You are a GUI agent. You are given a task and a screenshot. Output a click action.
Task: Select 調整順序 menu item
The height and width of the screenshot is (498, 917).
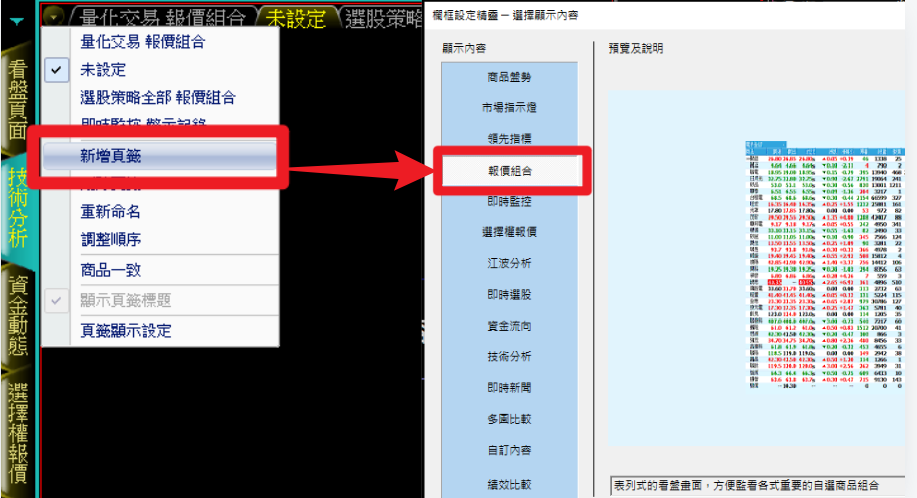coord(111,239)
